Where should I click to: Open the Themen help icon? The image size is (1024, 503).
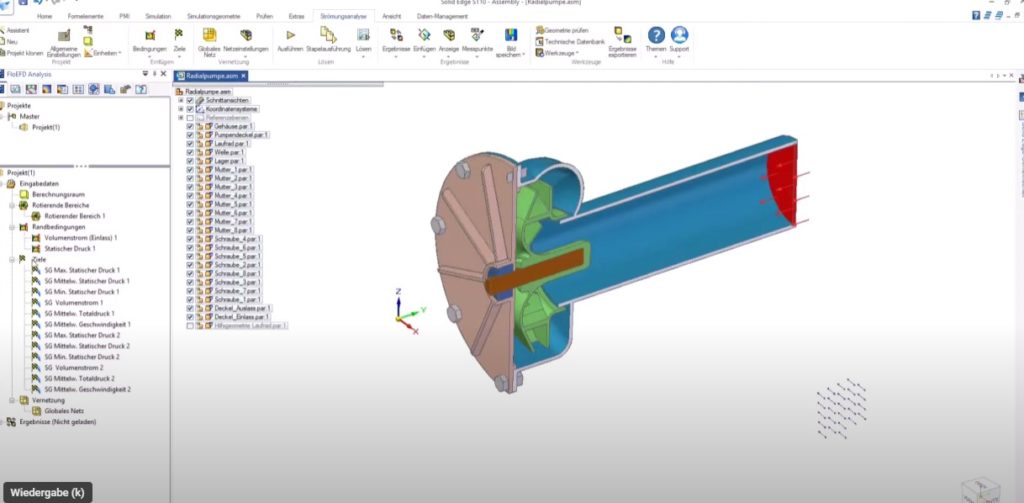coord(656,36)
